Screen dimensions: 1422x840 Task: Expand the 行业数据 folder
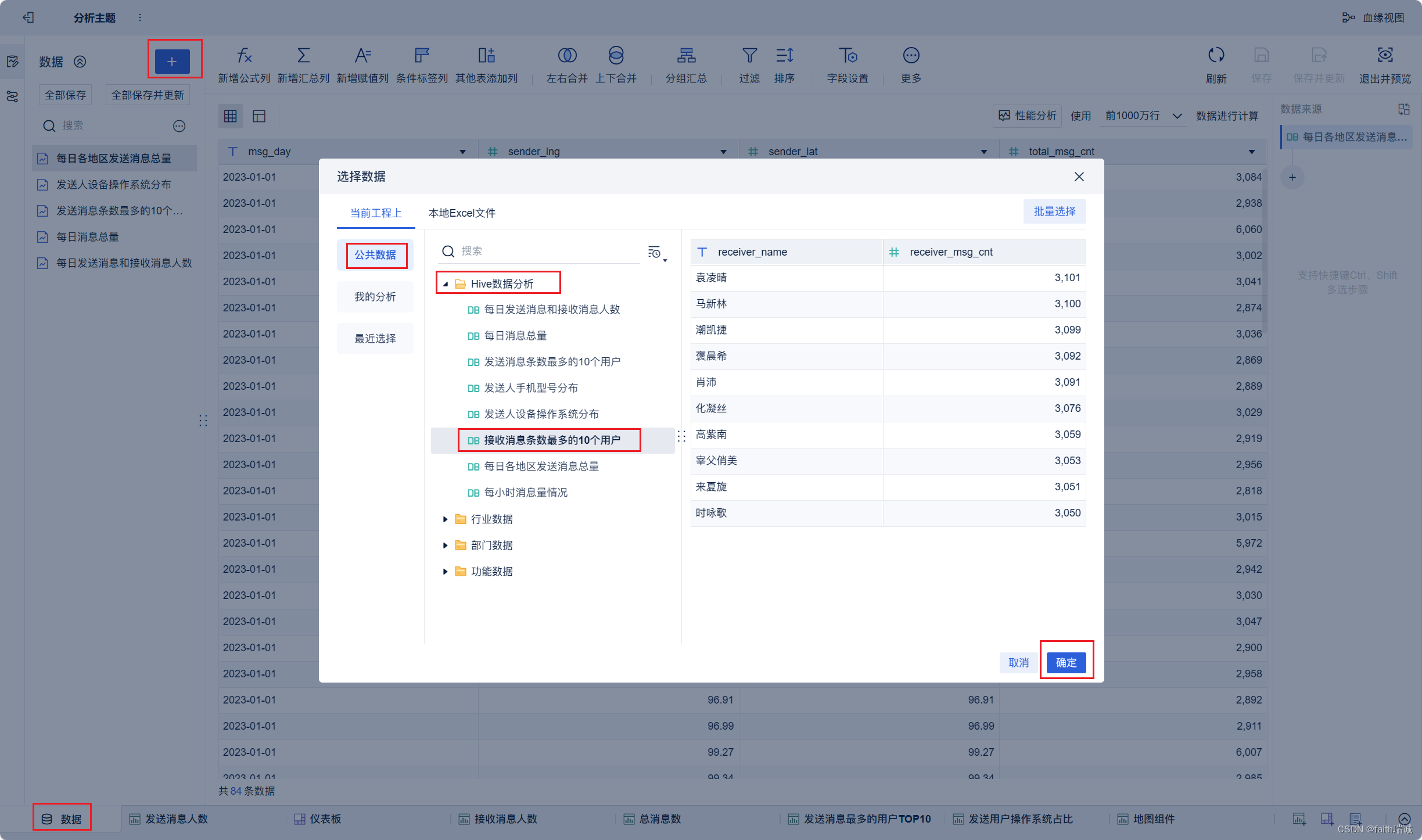[446, 519]
